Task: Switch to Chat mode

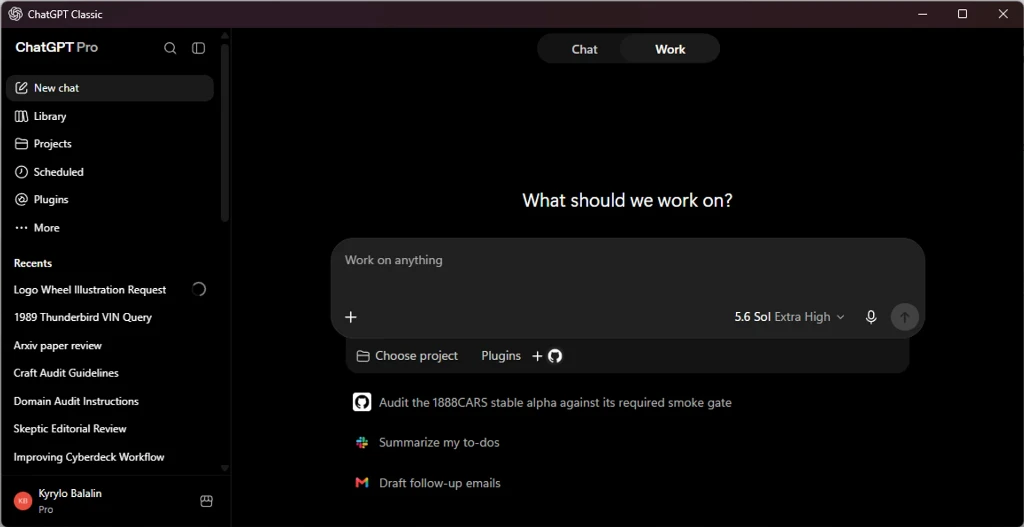Action: [x=584, y=49]
